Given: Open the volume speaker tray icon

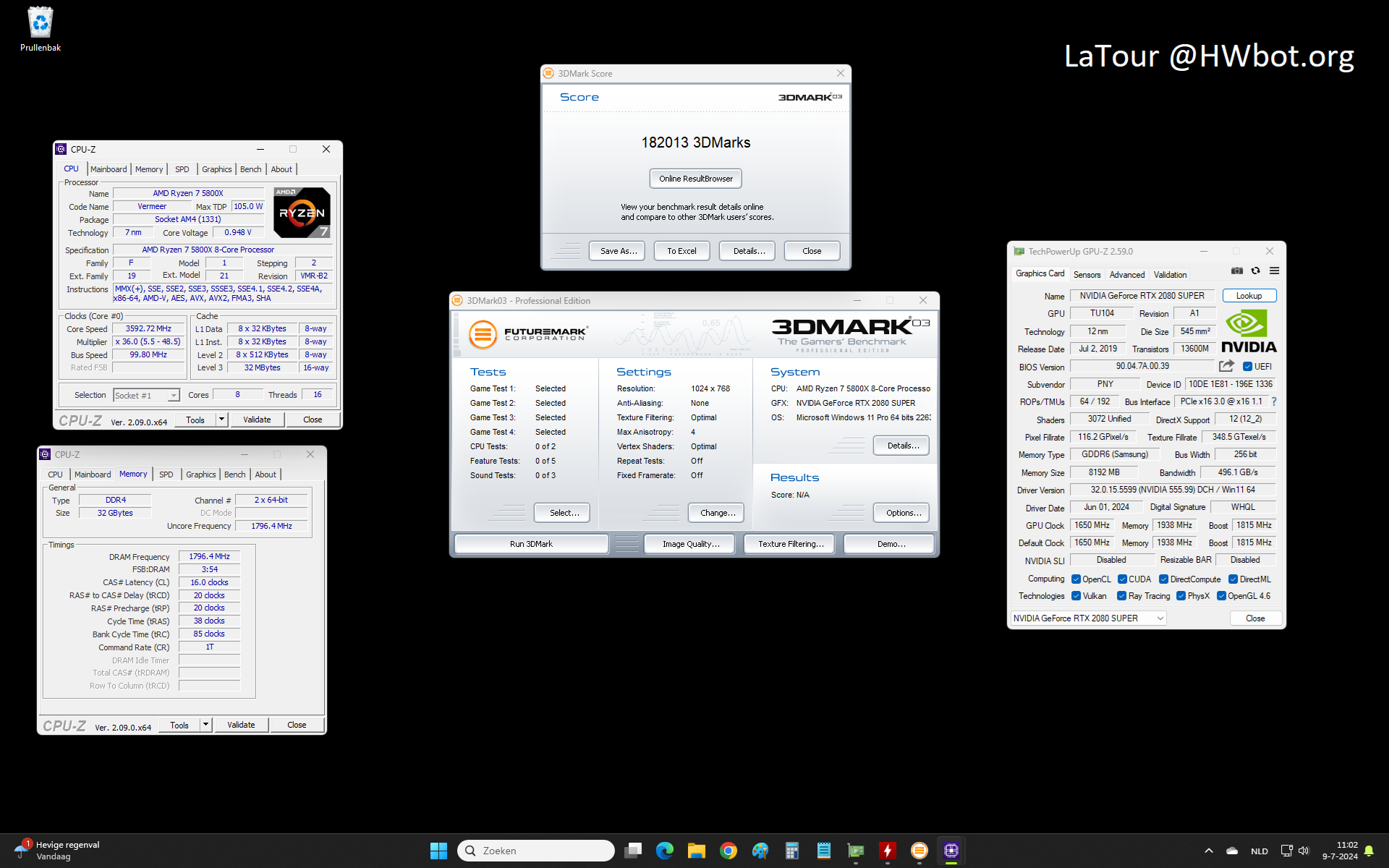Looking at the screenshot, I should (x=1304, y=851).
